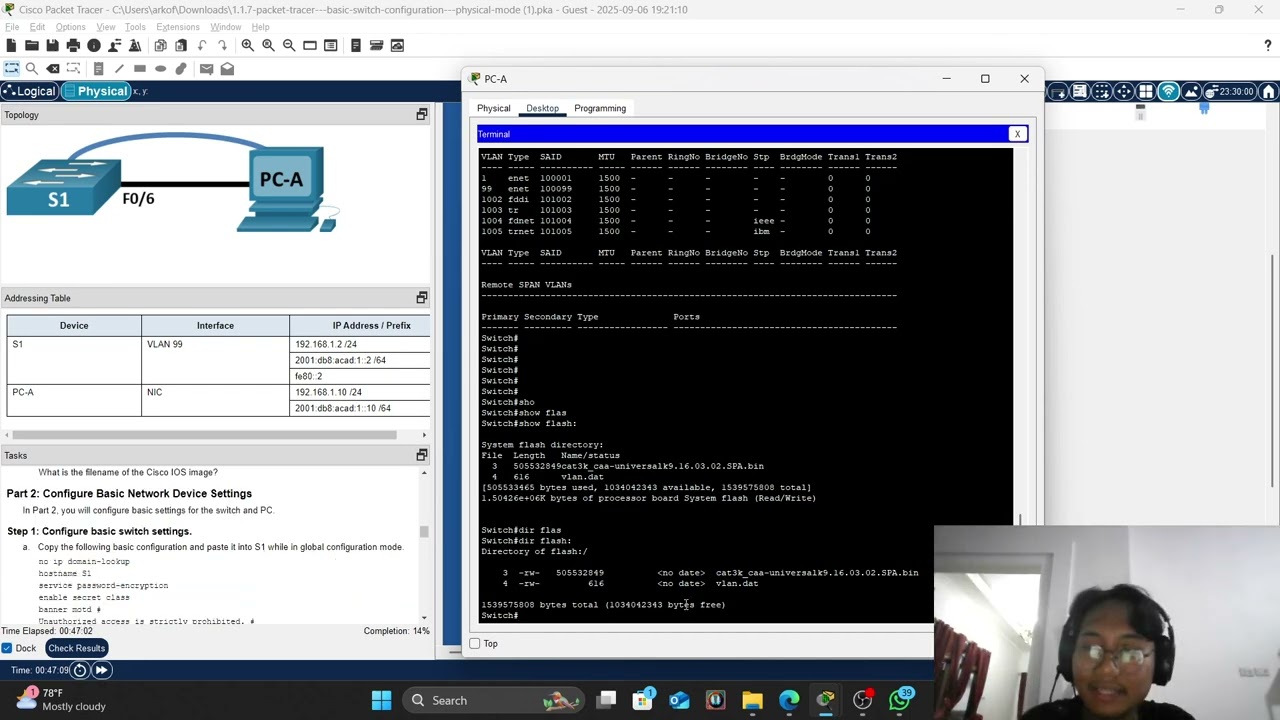Open the Activity Wizard toolbar icon
This screenshot has height=720, width=1280.
tap(135, 45)
